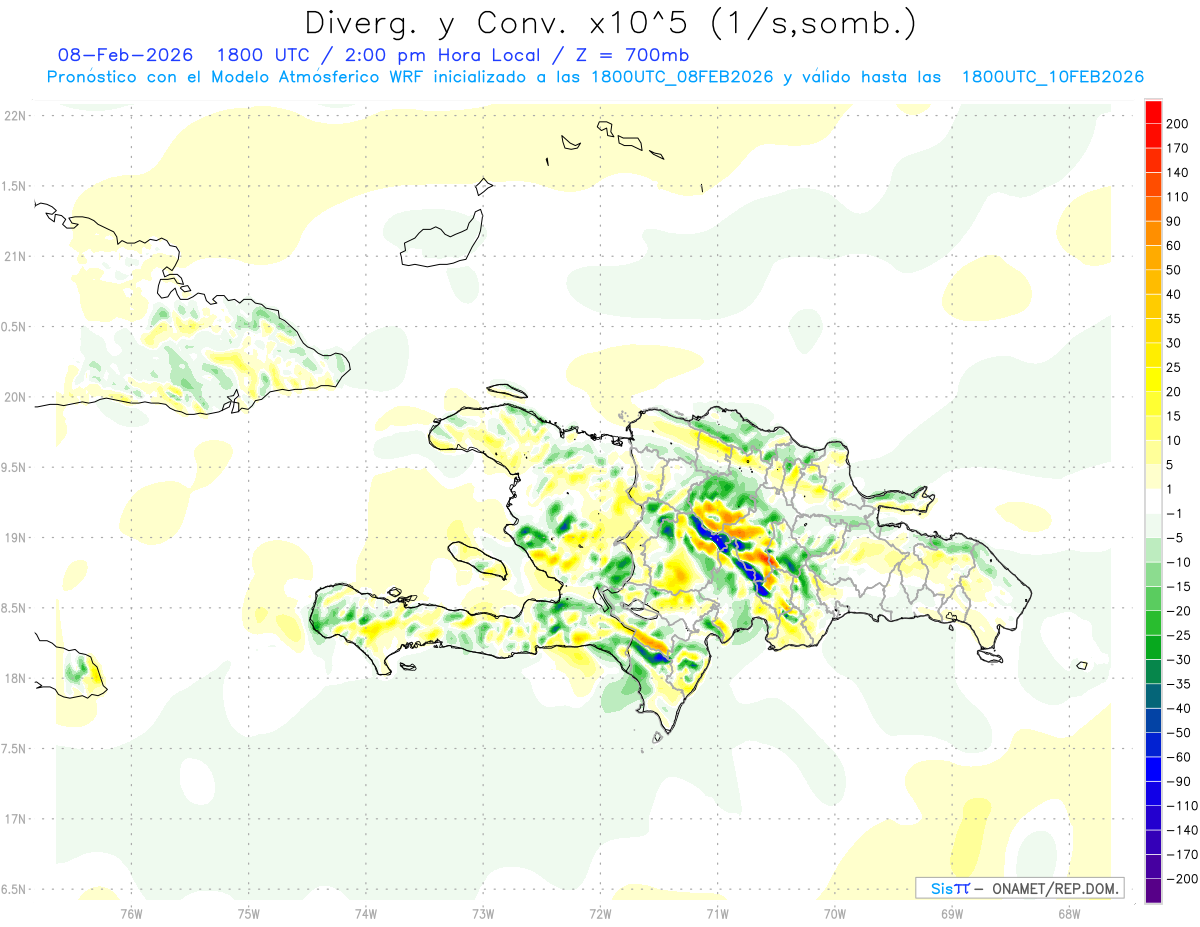This screenshot has height=927, width=1200.
Task: Click the '73W' longitude label
Action: point(483,913)
